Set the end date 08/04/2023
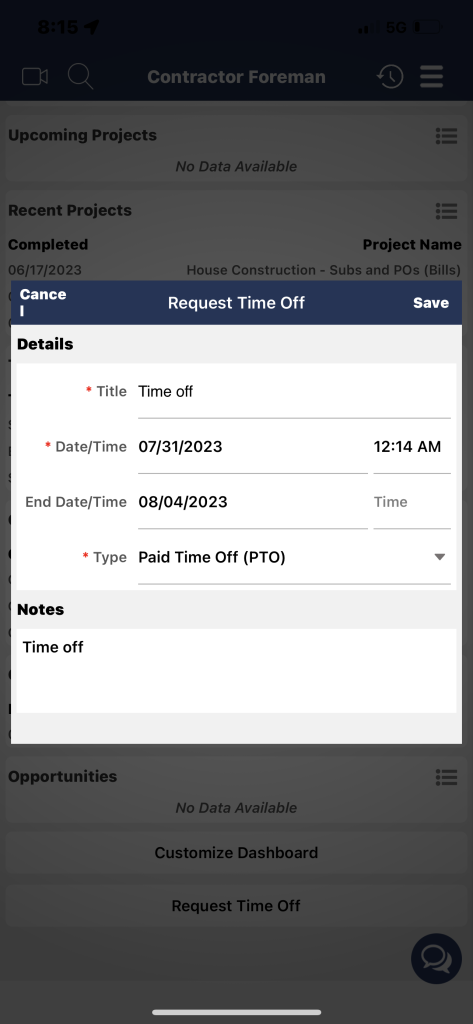 (x=253, y=503)
